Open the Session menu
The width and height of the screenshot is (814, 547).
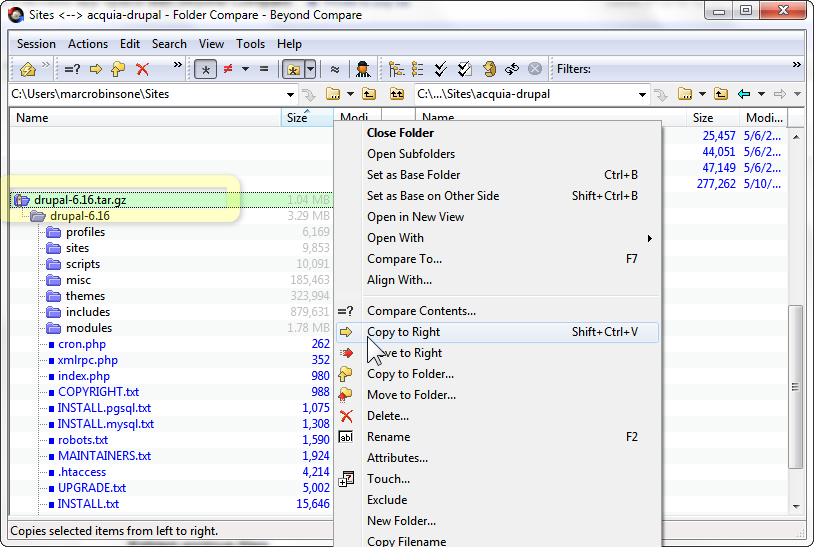[x=36, y=44]
